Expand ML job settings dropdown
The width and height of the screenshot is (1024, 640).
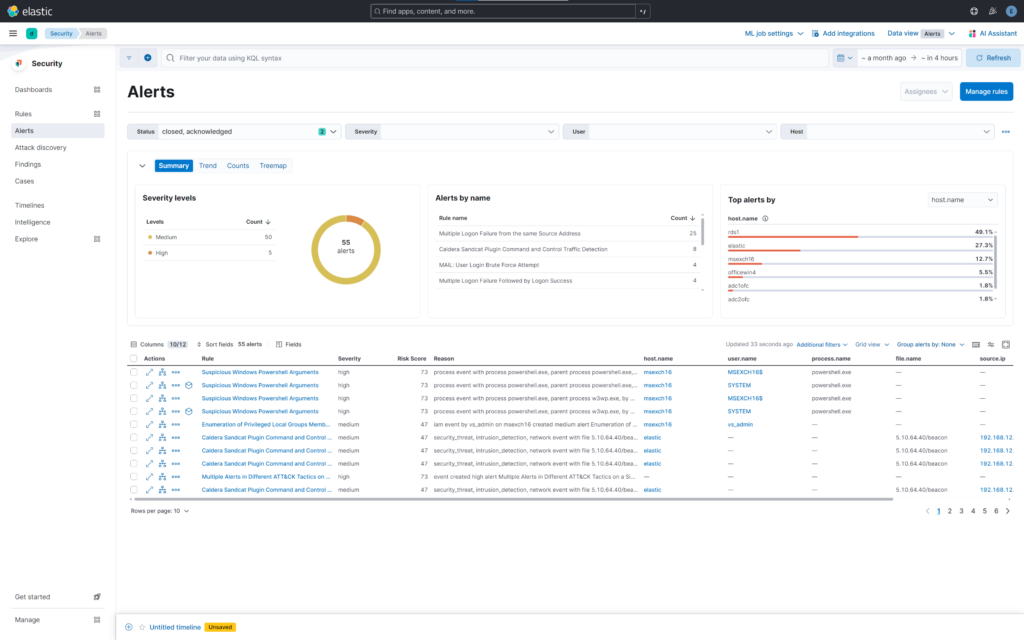(x=774, y=33)
